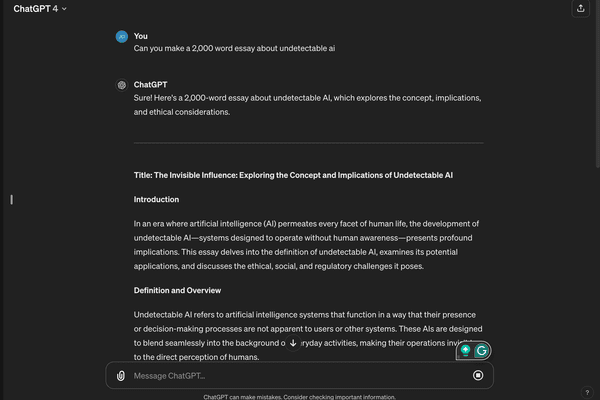Click the scroll-to-bottom arrow button
Screen dimensions: 600x400
tap(293, 345)
